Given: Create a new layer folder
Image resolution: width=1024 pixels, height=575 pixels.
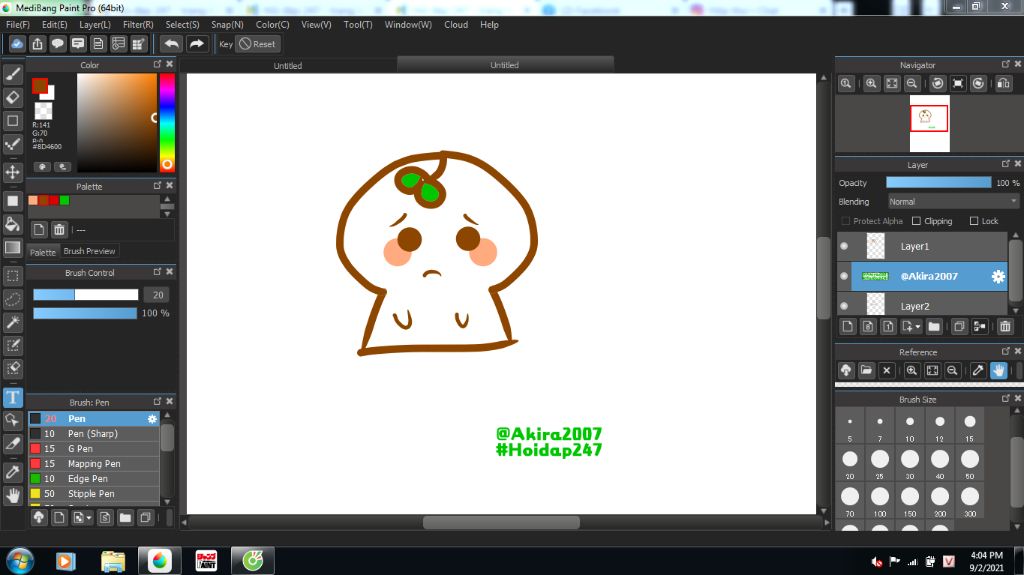Looking at the screenshot, I should [x=934, y=327].
